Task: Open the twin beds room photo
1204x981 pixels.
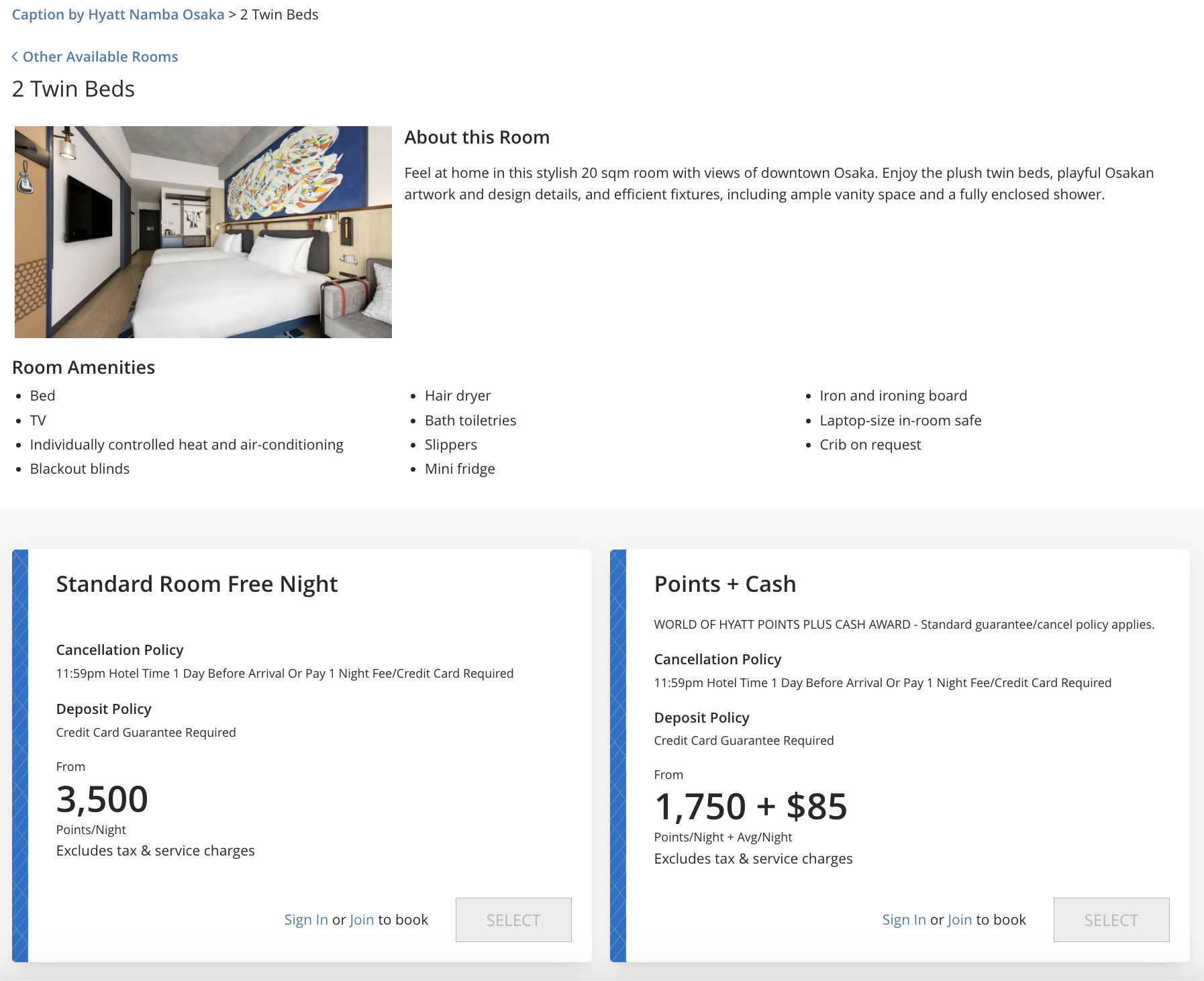Action: 203,232
